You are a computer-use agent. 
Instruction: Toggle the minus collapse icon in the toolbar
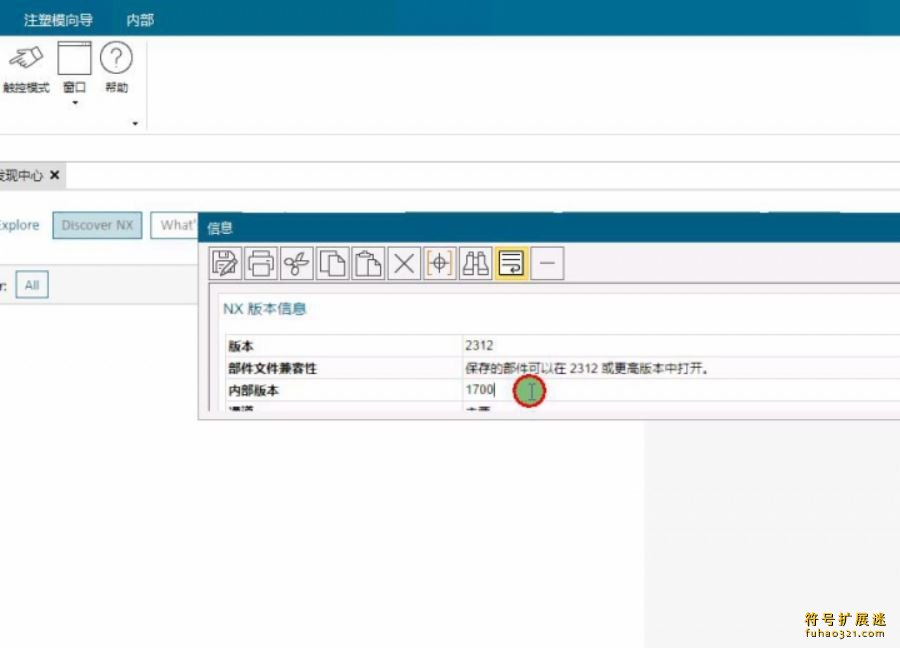click(547, 263)
